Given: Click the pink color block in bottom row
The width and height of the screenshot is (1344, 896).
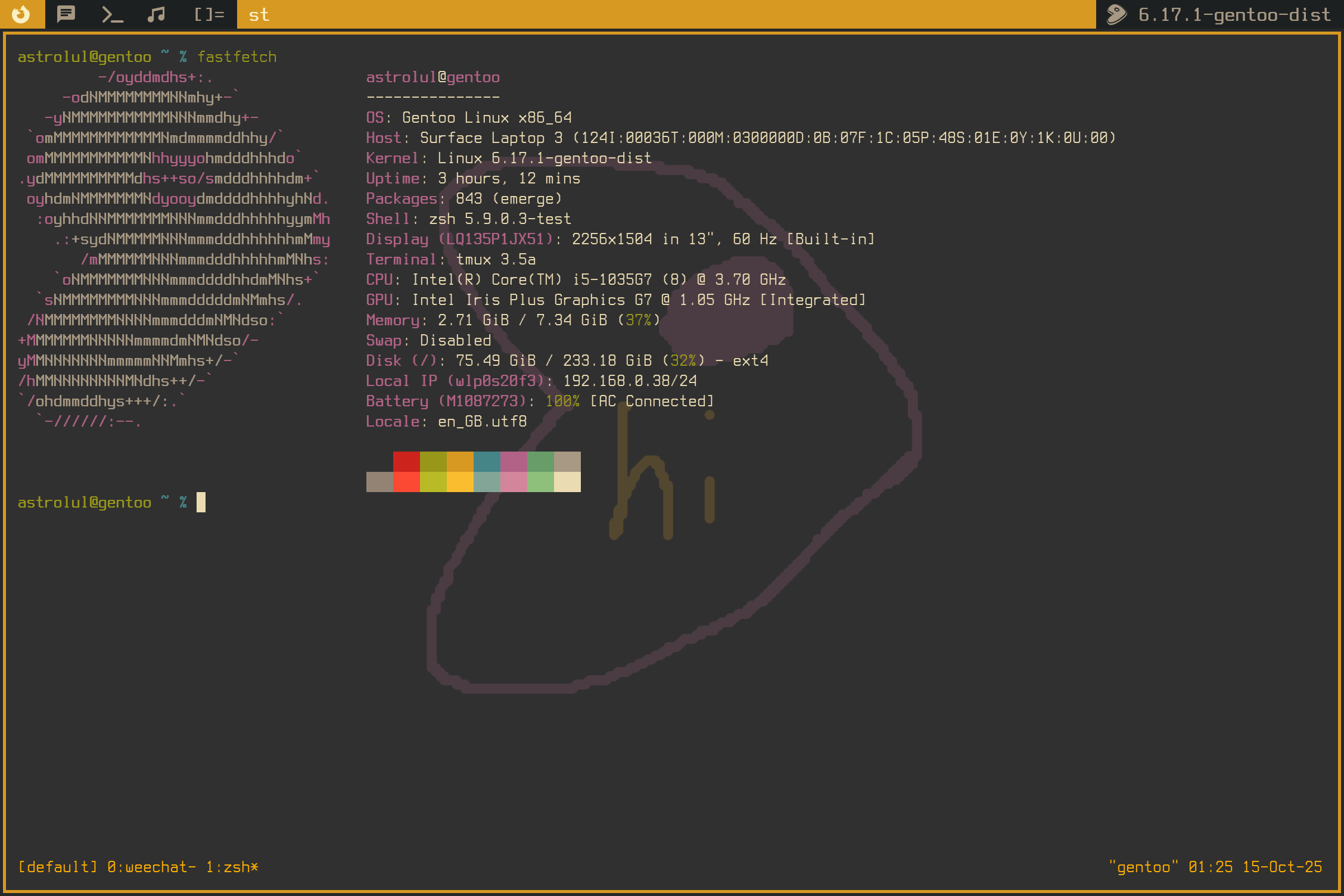Looking at the screenshot, I should pos(514,482).
